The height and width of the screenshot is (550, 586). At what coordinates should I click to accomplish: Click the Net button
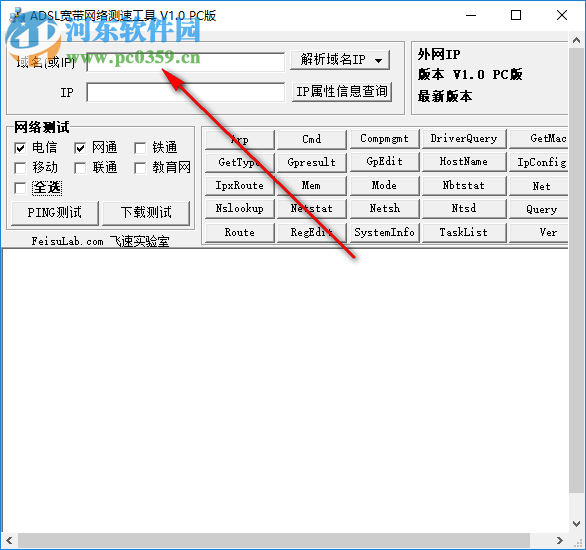pos(539,186)
